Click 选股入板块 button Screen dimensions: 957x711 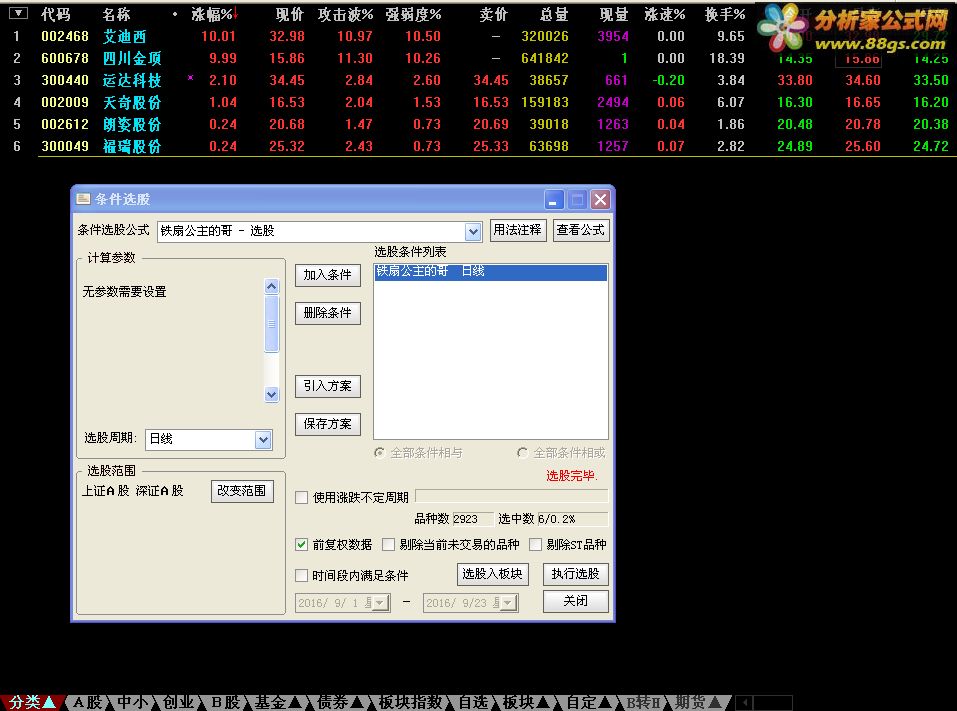492,574
